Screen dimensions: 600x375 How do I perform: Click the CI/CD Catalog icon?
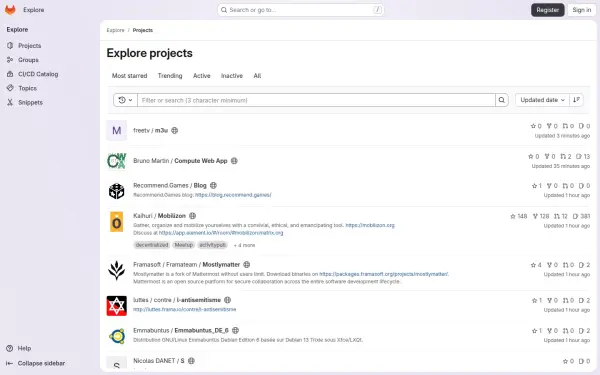tap(10, 74)
